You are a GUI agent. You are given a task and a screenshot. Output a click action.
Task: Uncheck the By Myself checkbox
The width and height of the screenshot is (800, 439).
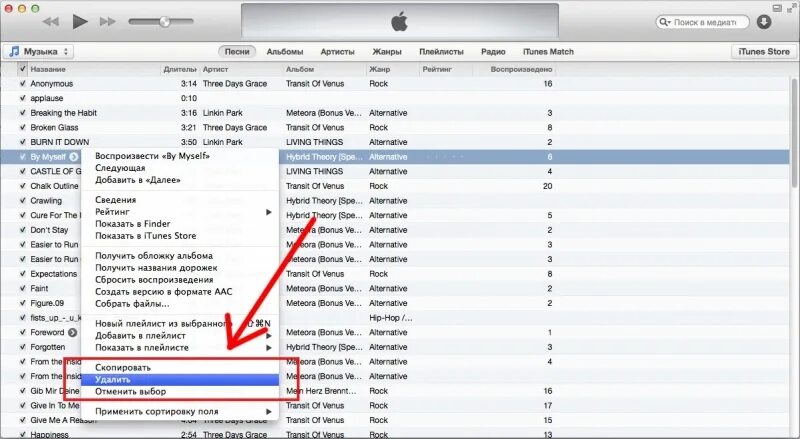coord(22,157)
